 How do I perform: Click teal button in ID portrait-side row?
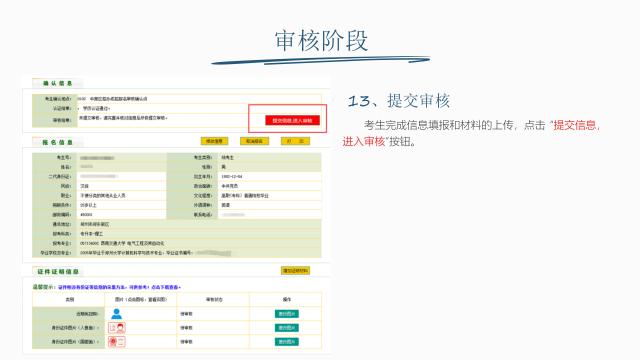click(287, 328)
